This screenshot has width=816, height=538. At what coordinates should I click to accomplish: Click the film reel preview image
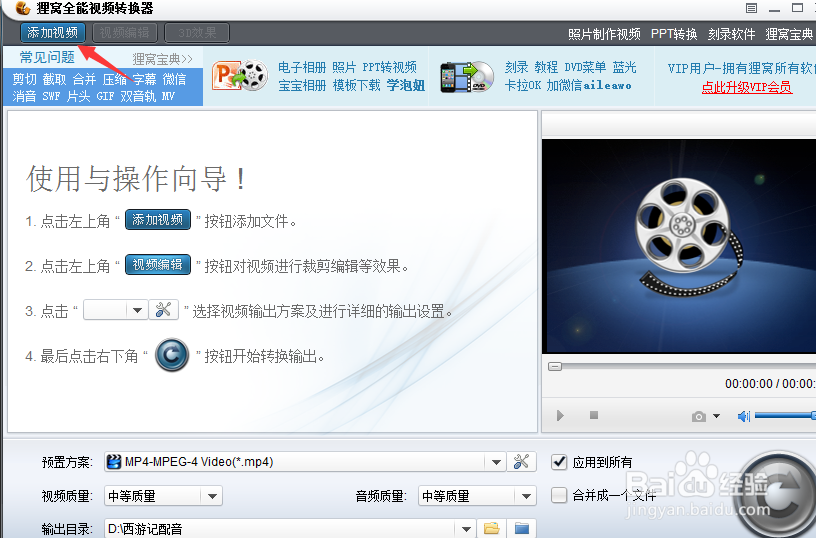tap(679, 246)
